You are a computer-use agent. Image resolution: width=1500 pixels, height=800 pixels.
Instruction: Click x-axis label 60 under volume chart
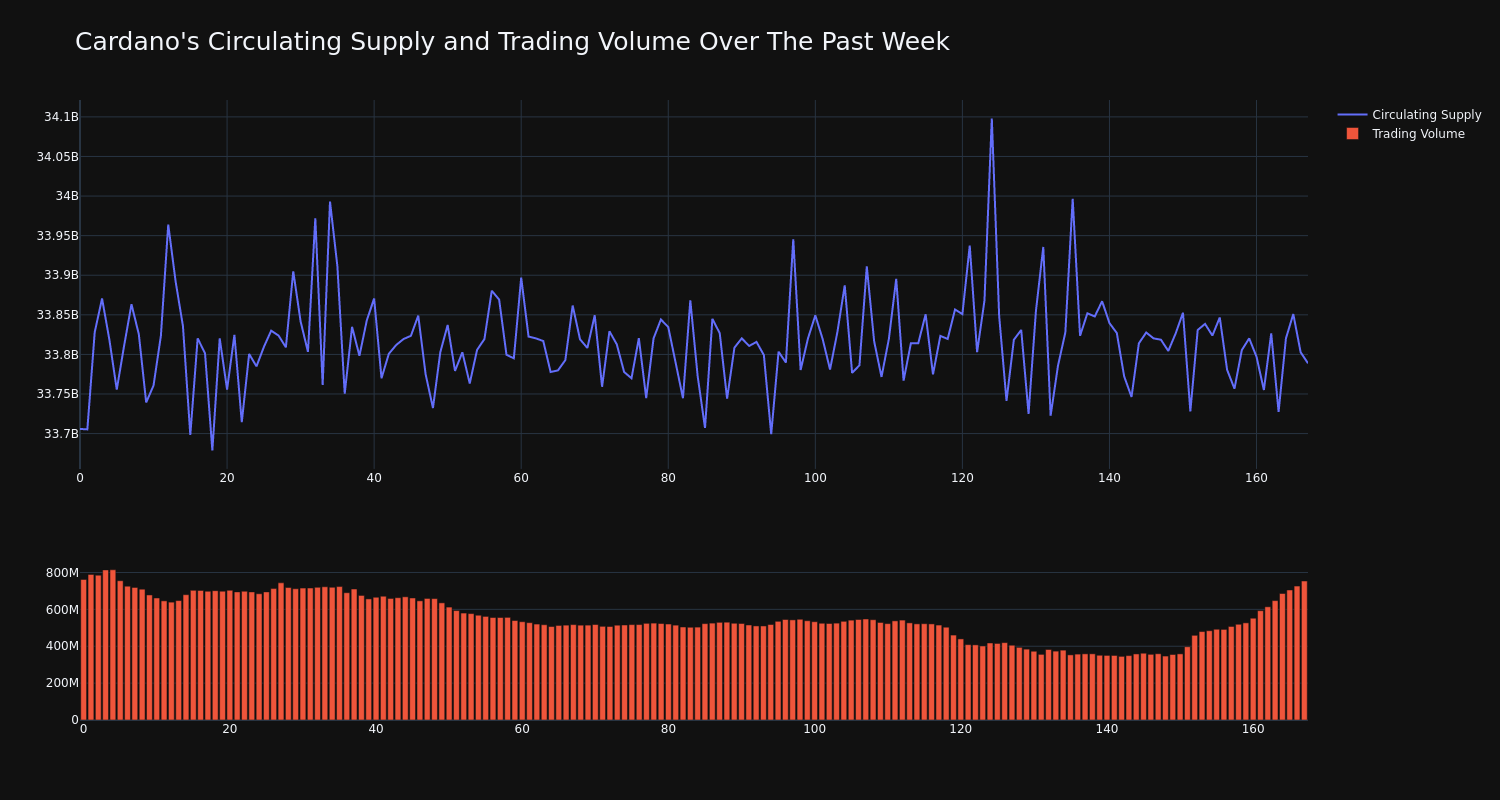point(522,729)
